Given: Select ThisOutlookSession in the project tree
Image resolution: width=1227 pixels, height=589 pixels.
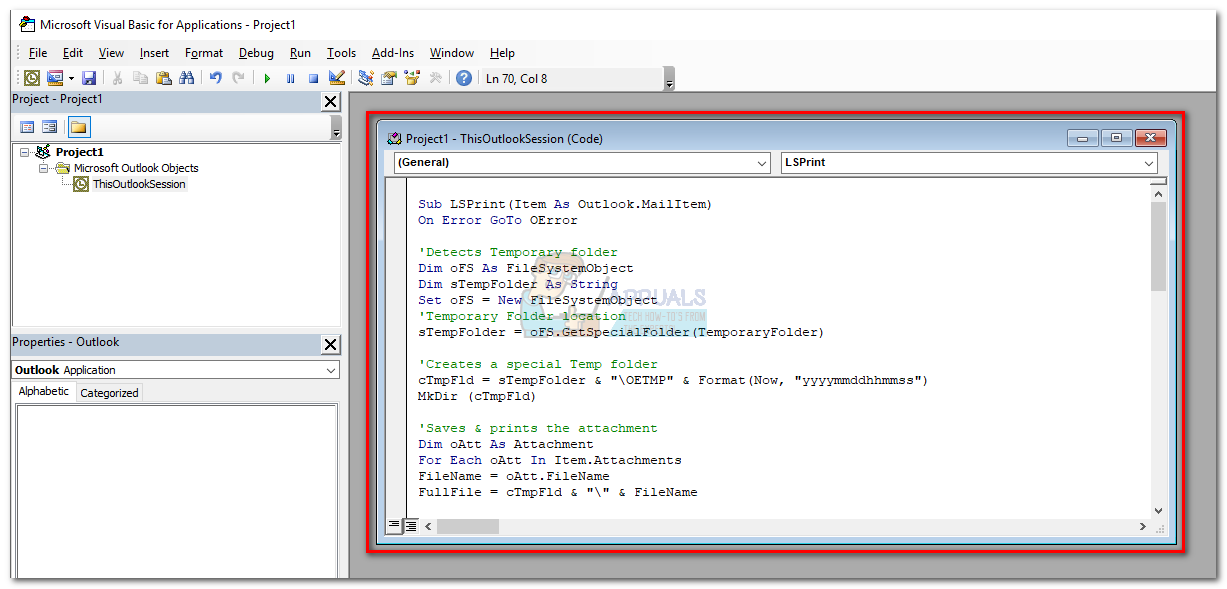Looking at the screenshot, I should point(139,184).
